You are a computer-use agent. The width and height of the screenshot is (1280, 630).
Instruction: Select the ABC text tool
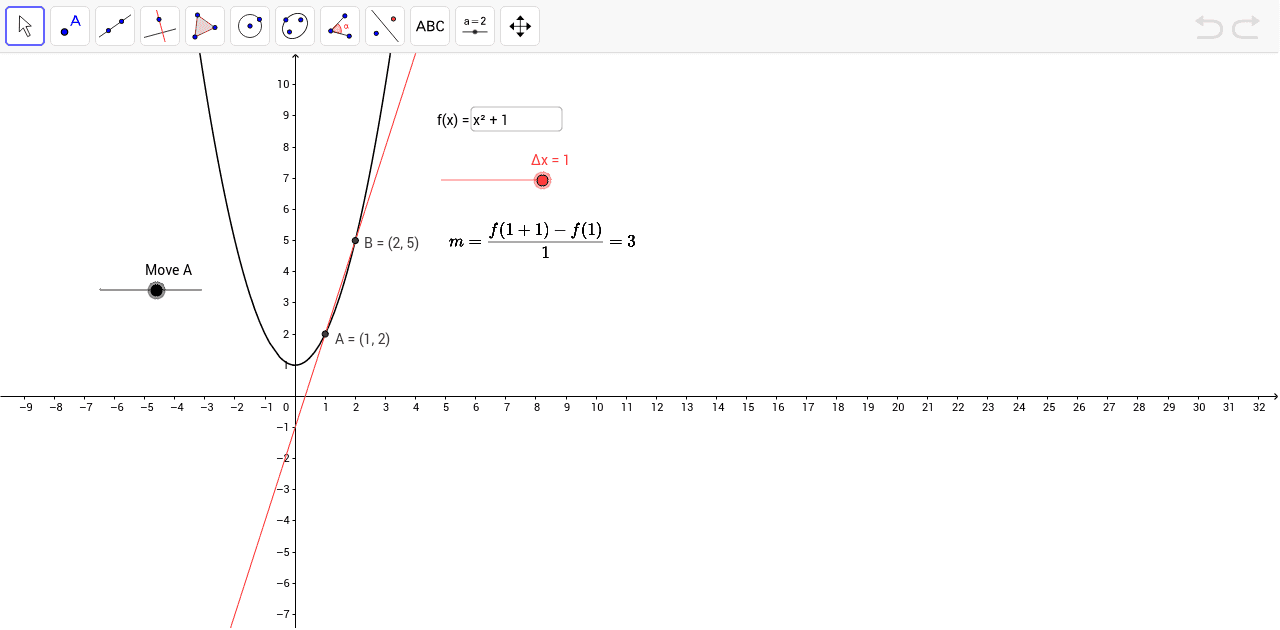click(430, 26)
